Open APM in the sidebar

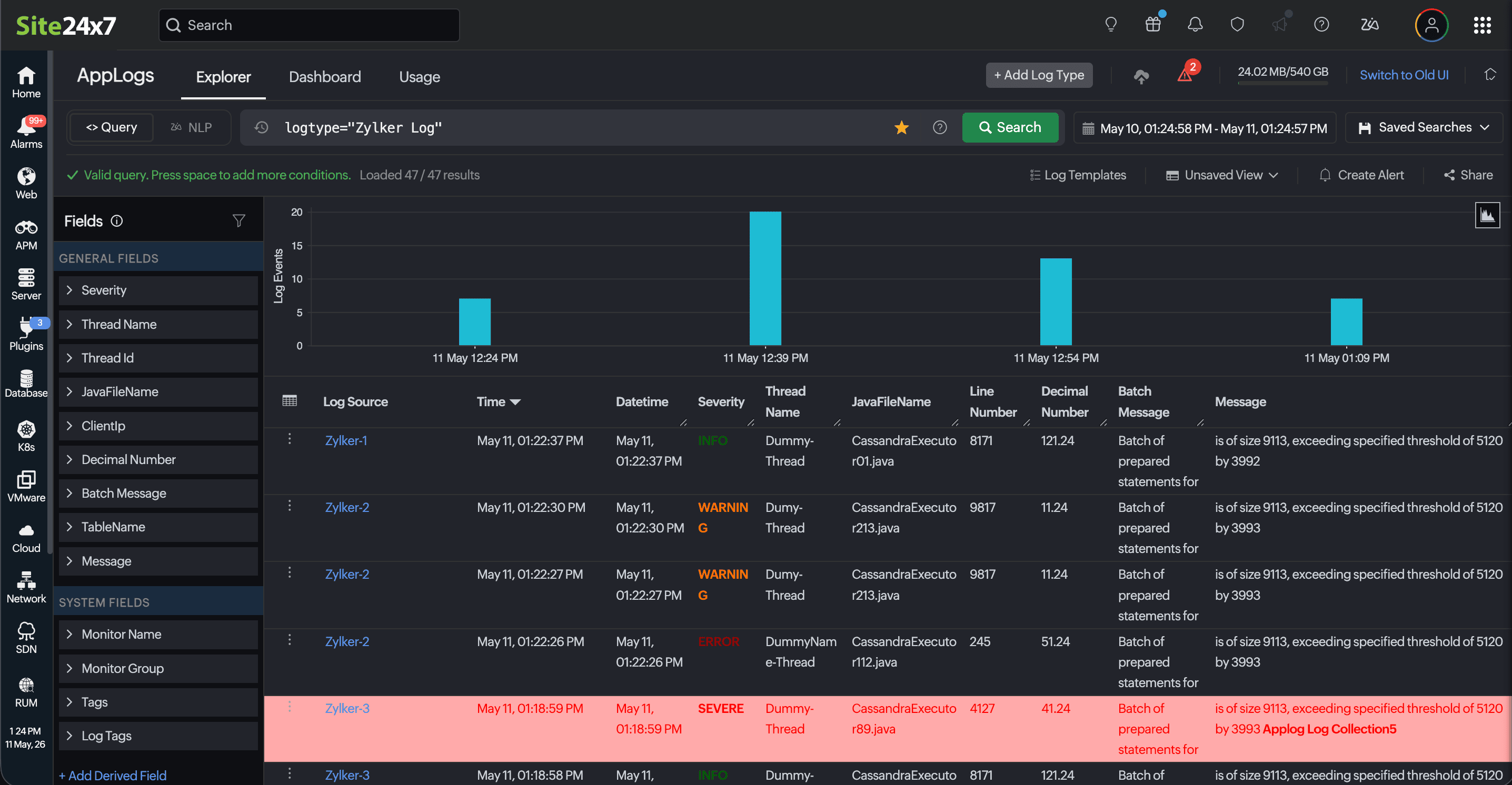click(26, 234)
